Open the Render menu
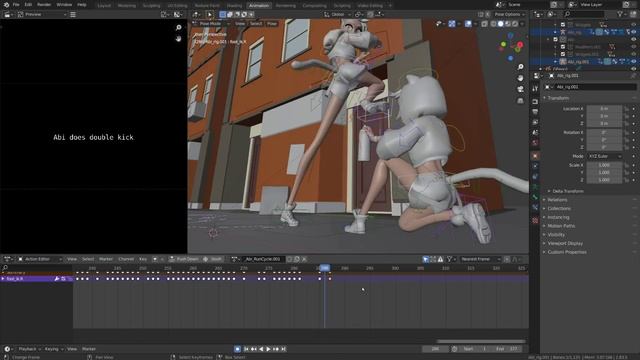This screenshot has width=640, height=360. [x=44, y=5]
